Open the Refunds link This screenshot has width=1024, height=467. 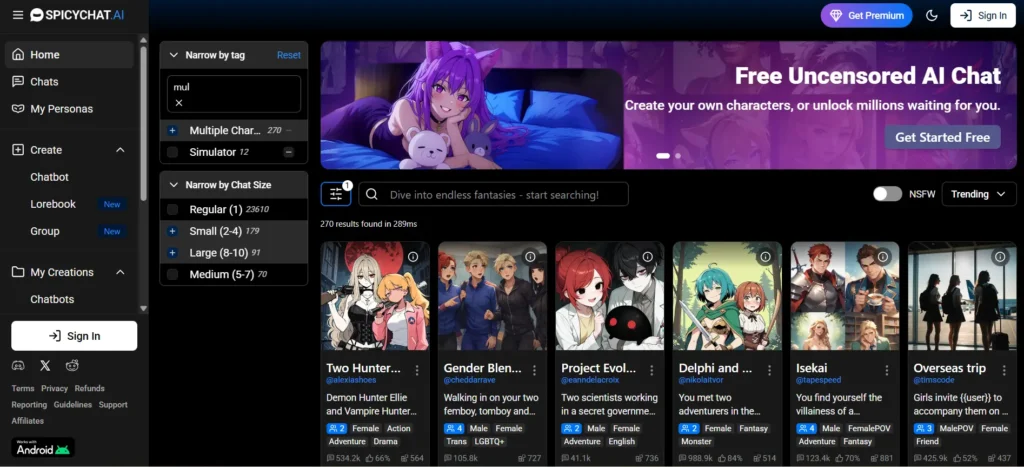pyautogui.click(x=89, y=389)
